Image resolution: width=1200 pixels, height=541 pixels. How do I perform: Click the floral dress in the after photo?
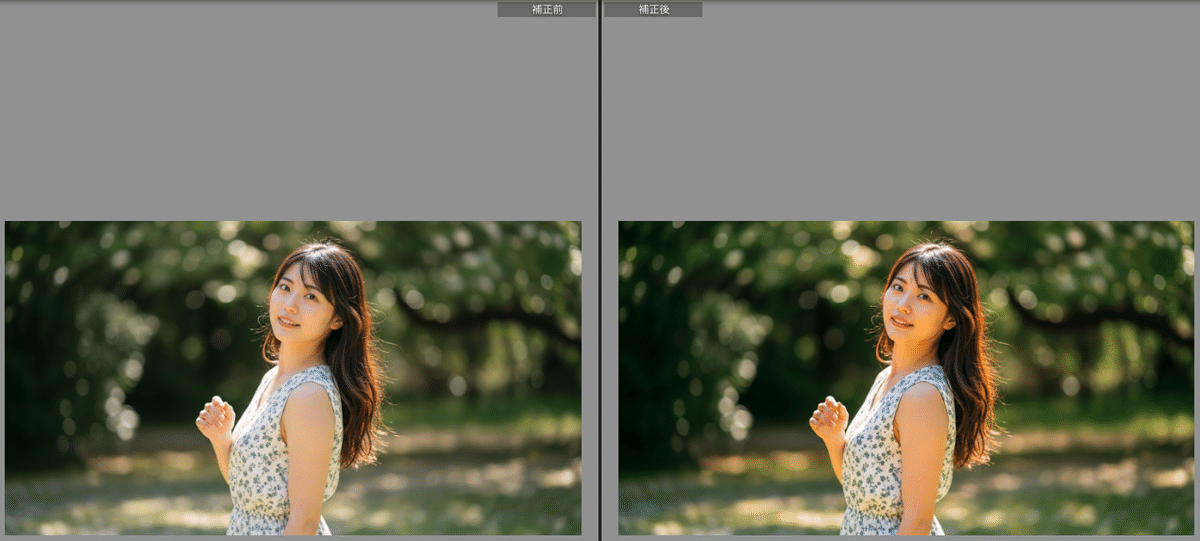point(876,460)
